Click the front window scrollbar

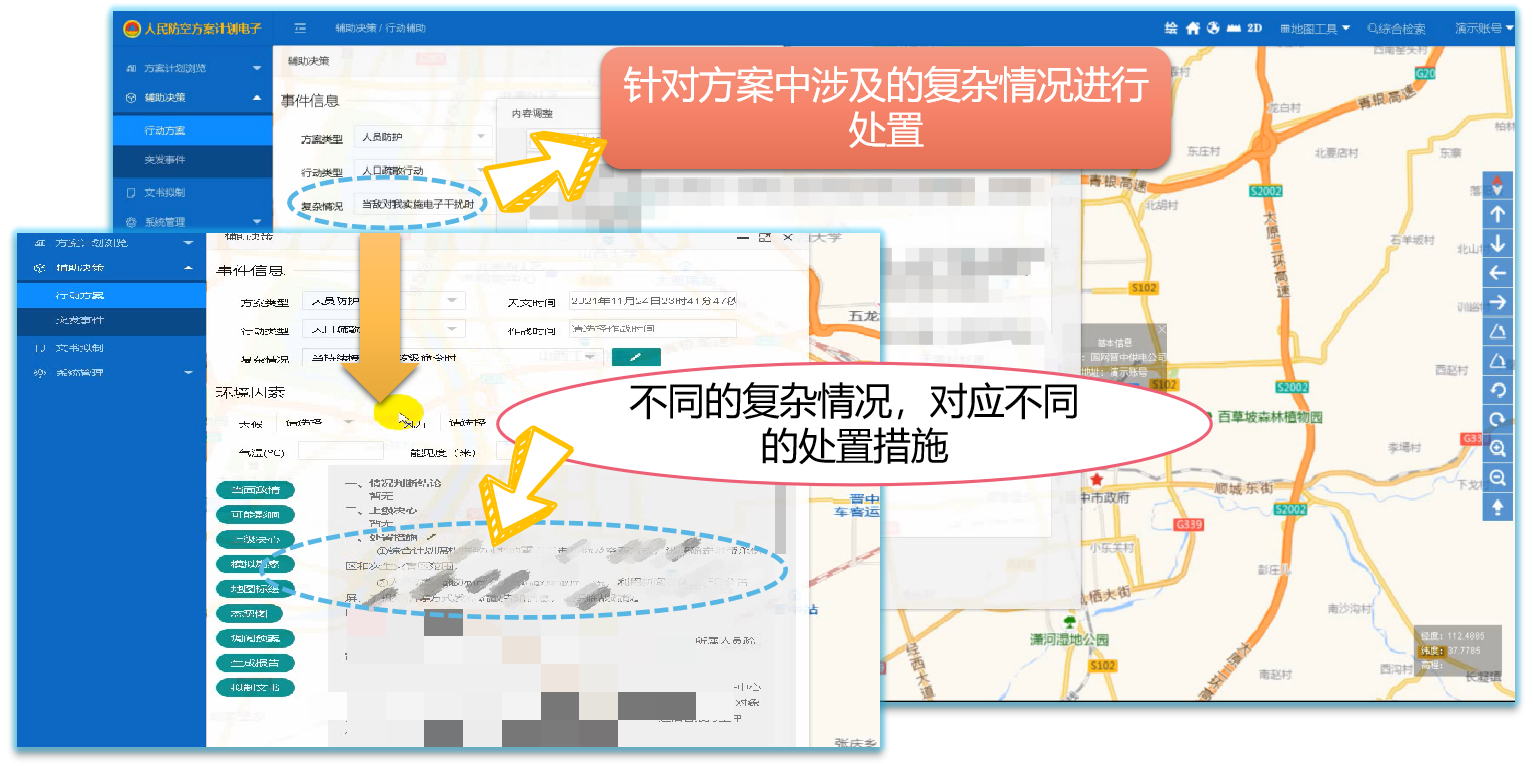click(x=781, y=518)
